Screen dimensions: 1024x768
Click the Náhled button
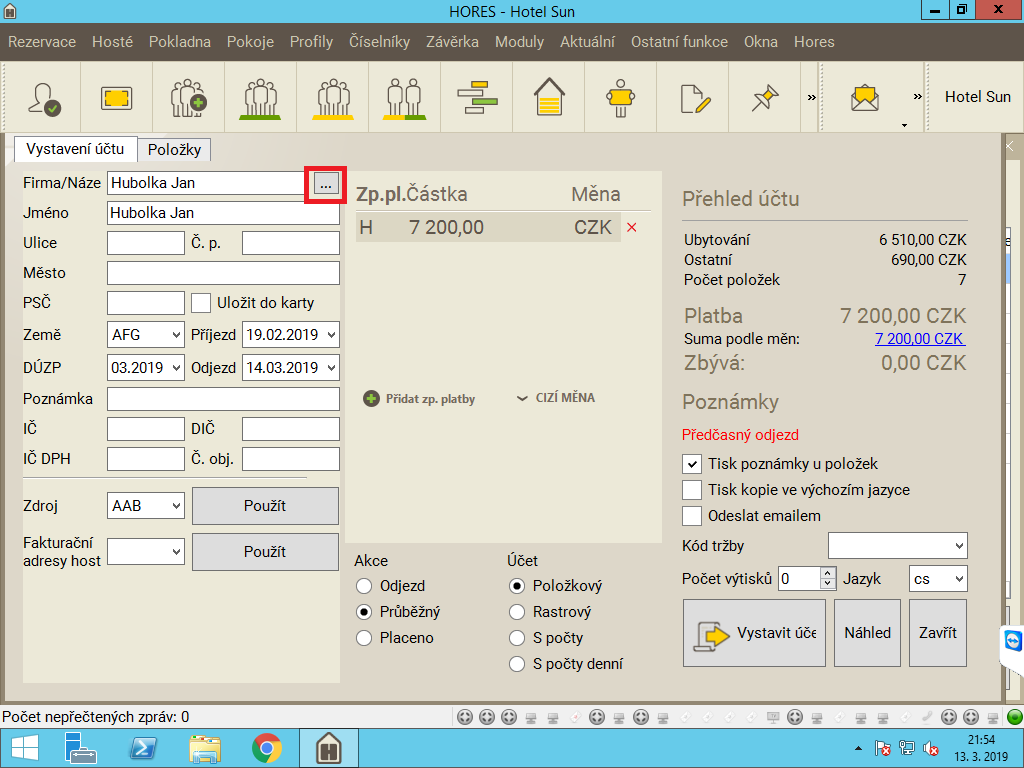867,633
